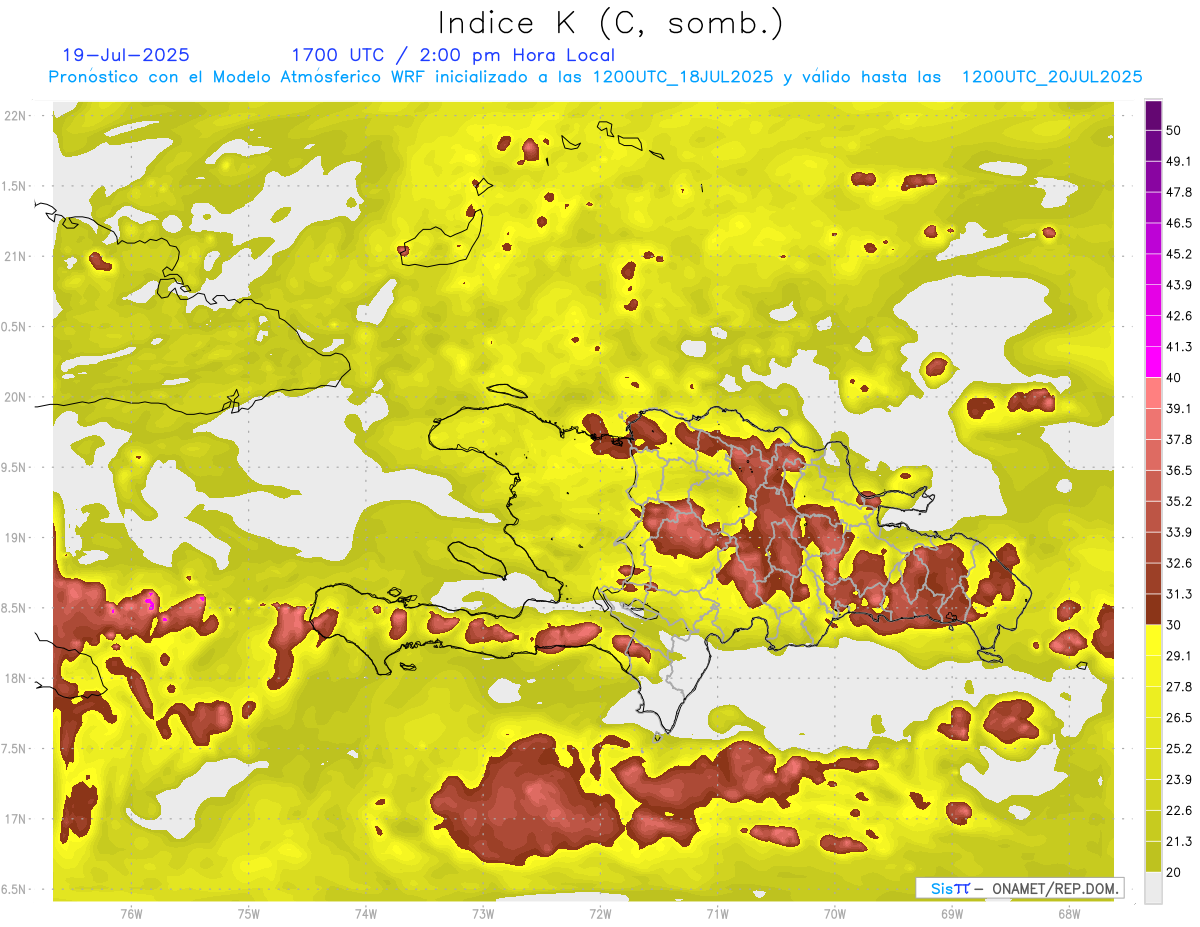
Task: Select the date text "19-Jul-2025"
Action: tap(126, 55)
